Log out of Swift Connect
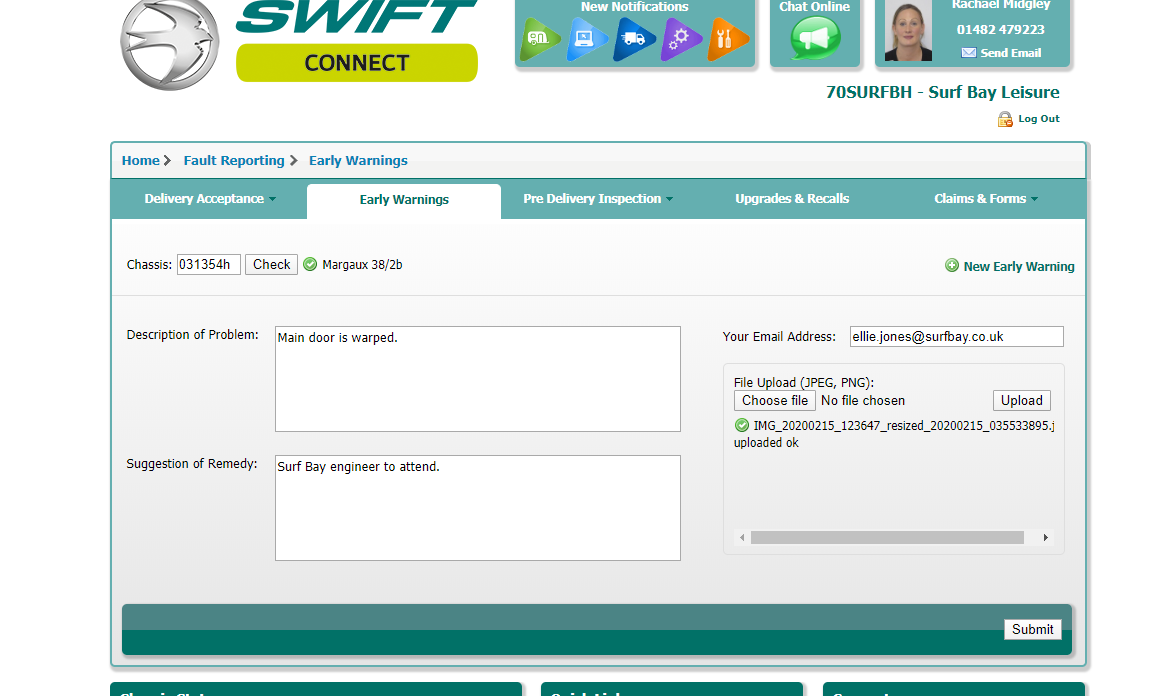Image resolution: width=1151 pixels, height=696 pixels. 1039,119
